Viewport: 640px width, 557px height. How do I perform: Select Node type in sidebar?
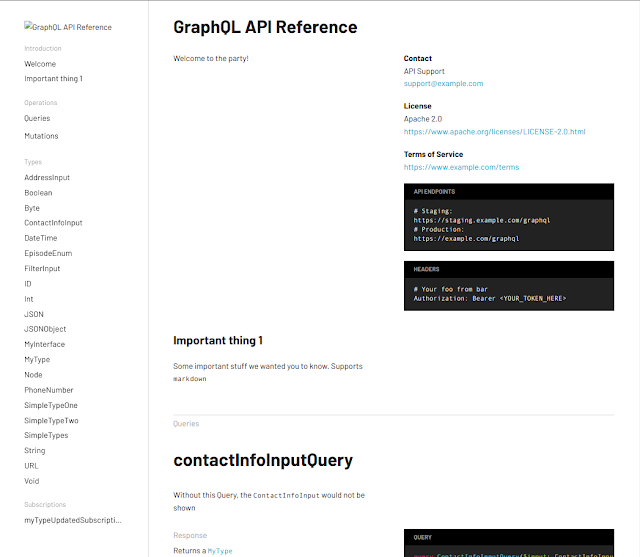[33, 375]
